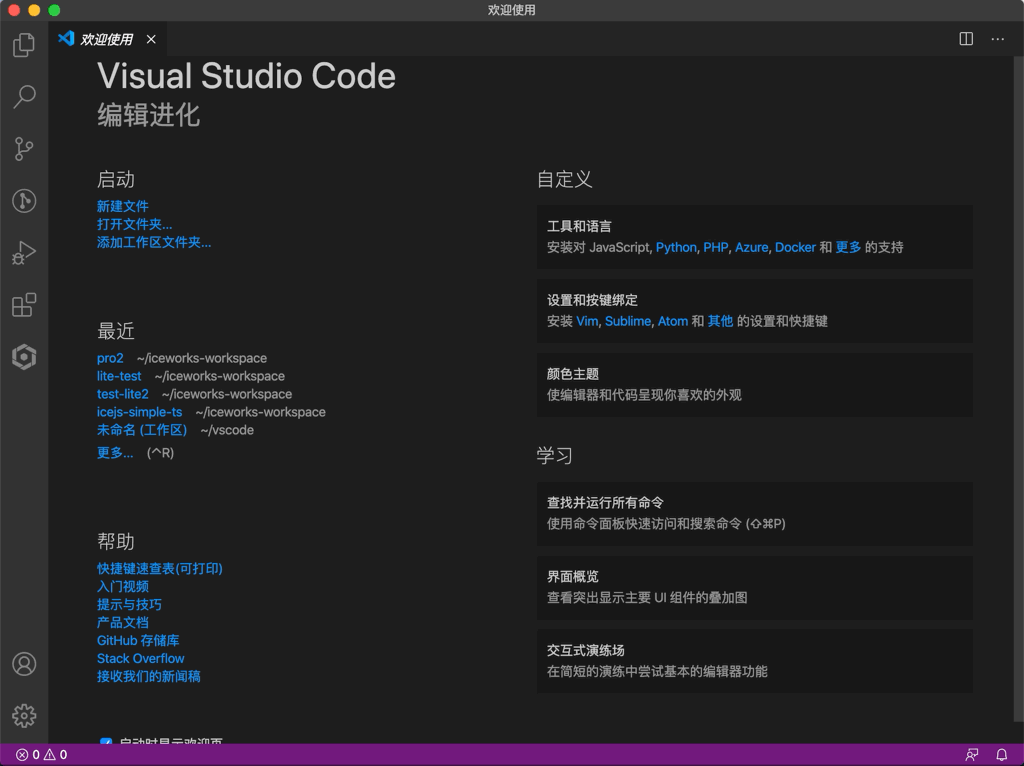Select the 欢迎使用 editor tab

[x=105, y=39]
